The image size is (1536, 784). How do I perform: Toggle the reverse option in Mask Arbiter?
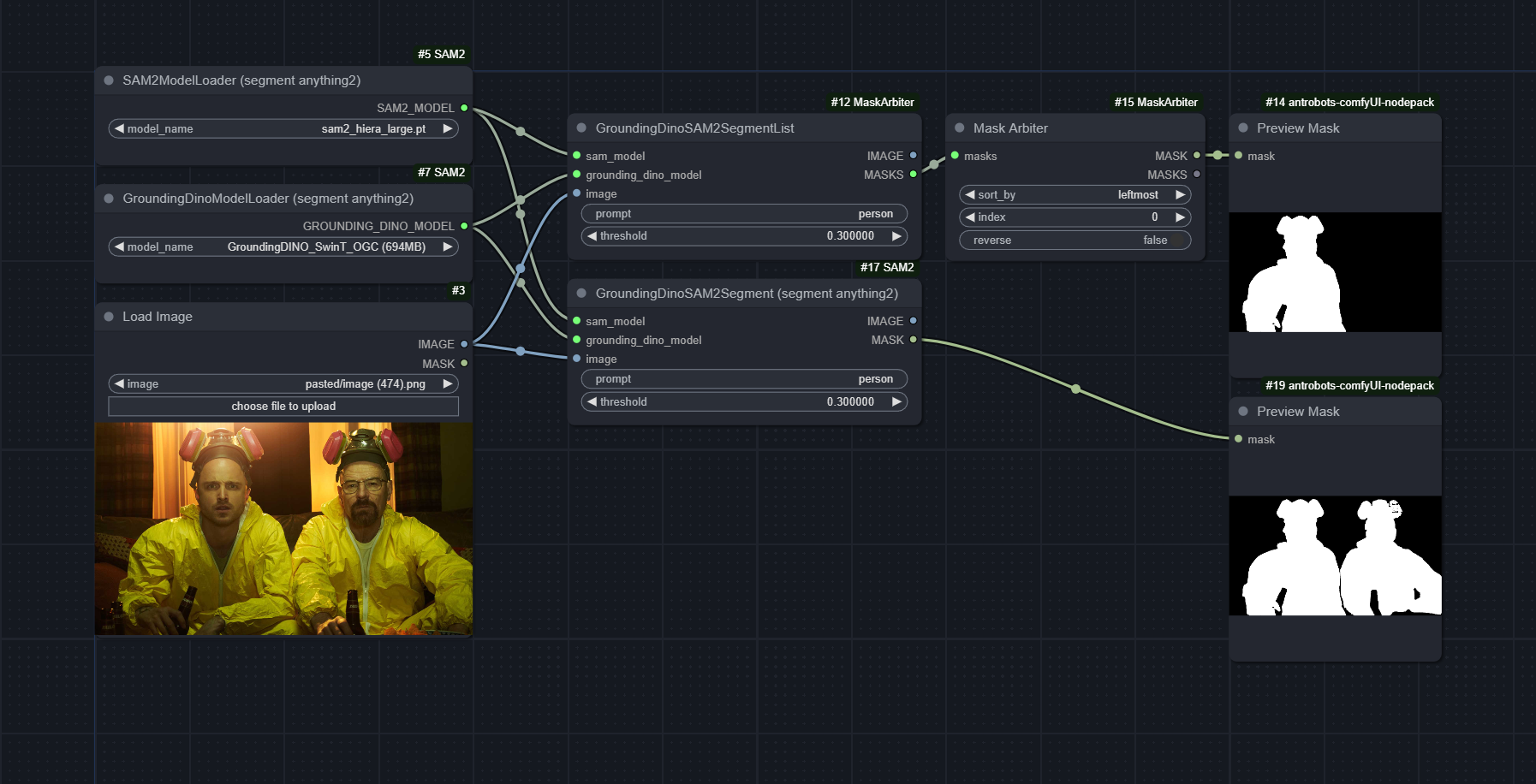pos(1075,241)
